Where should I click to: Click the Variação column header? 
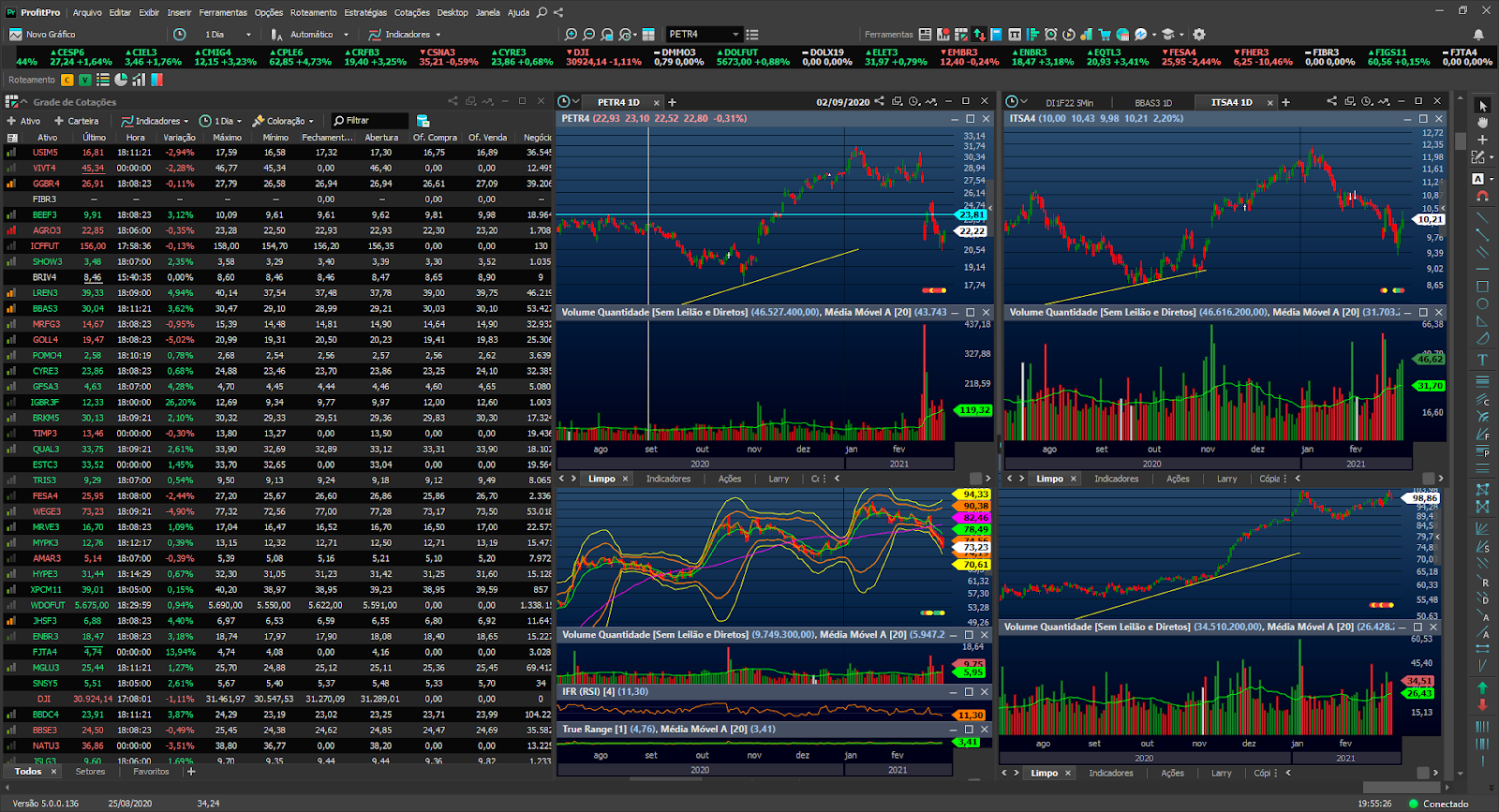[x=179, y=138]
